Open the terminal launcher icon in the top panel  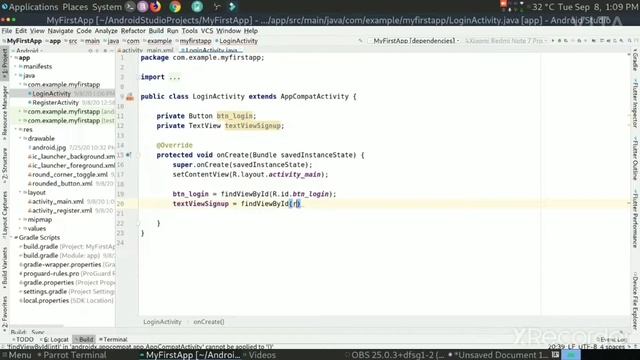129,7
